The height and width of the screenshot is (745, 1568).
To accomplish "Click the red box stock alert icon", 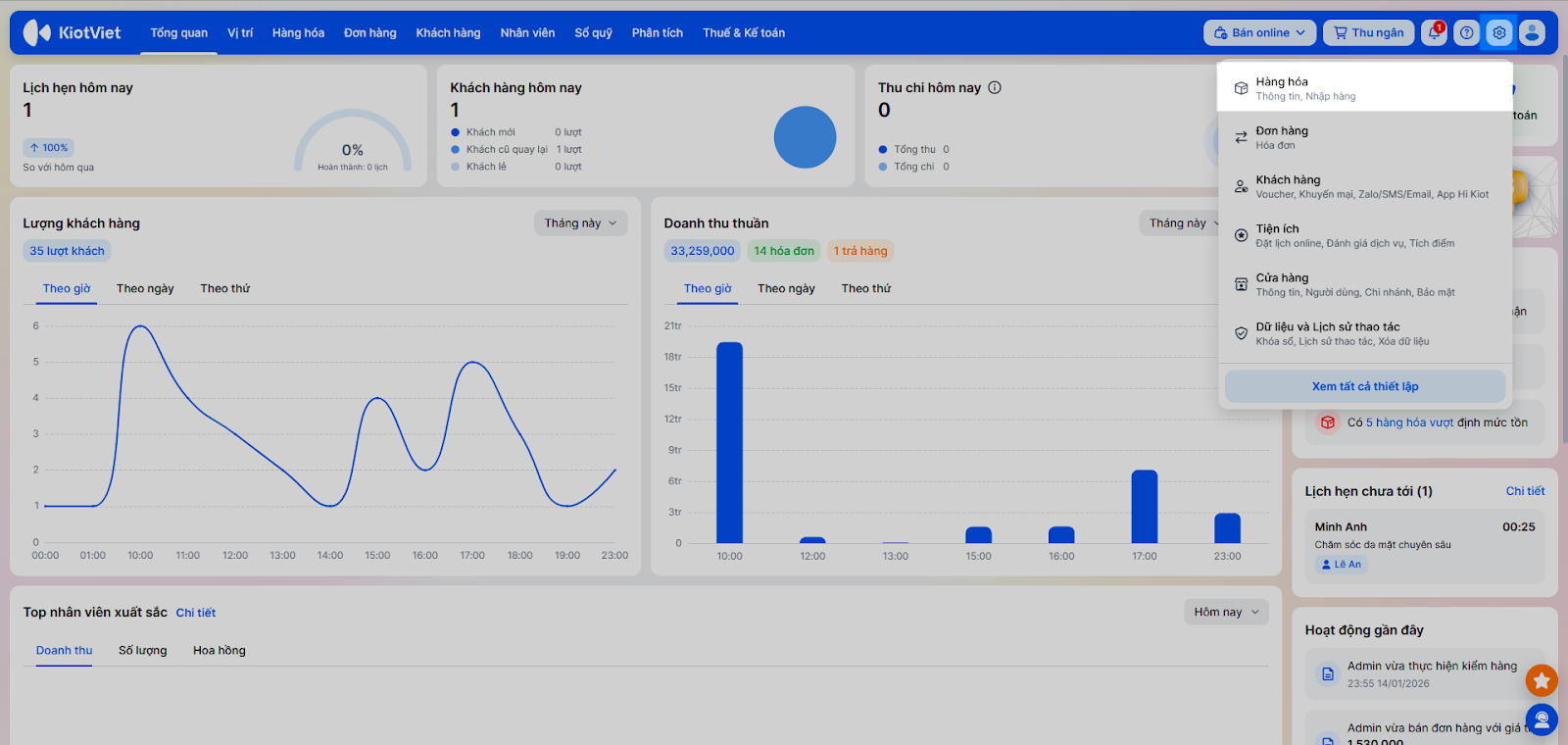I will pos(1327,422).
